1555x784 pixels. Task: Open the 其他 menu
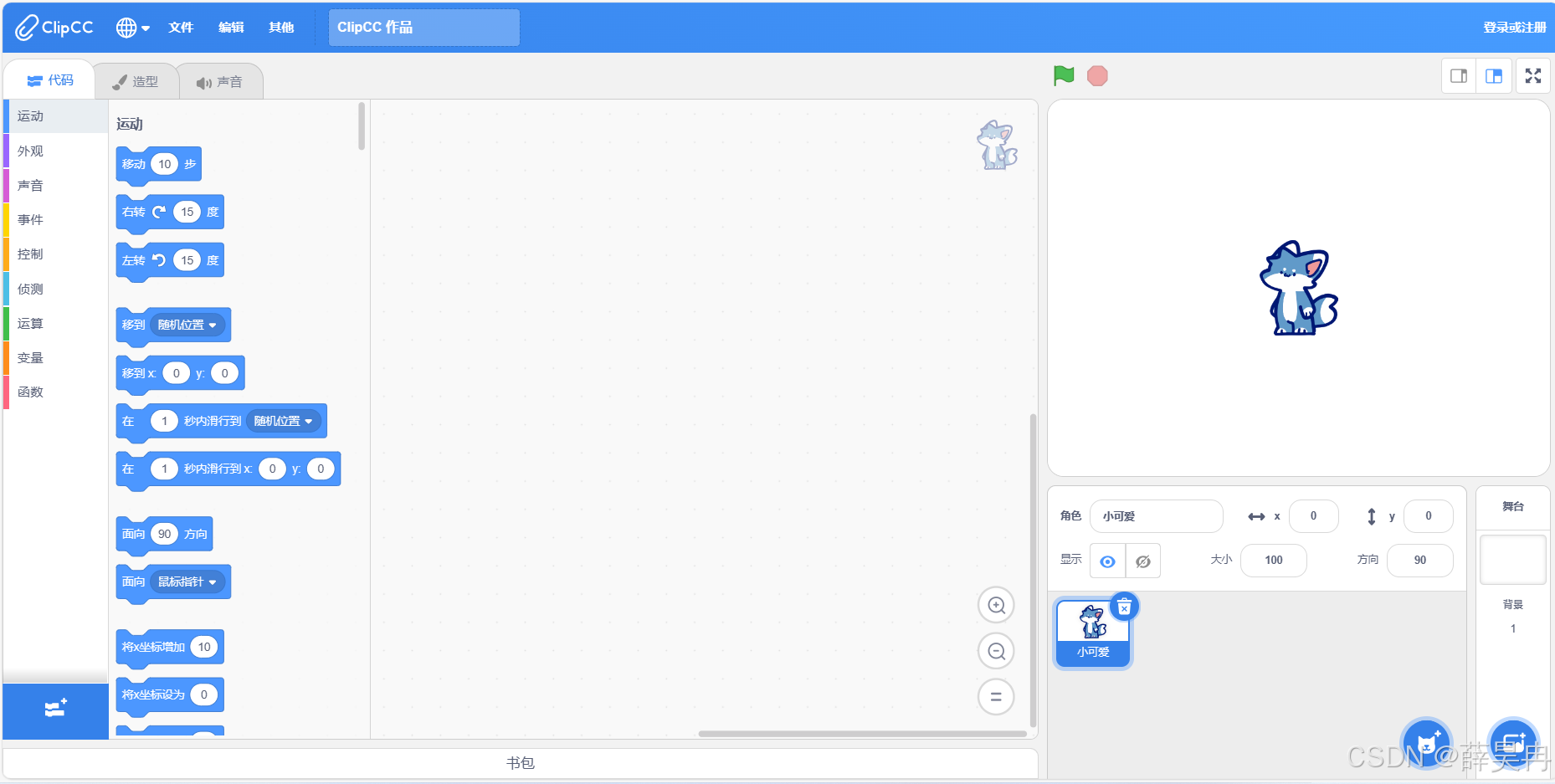281,28
